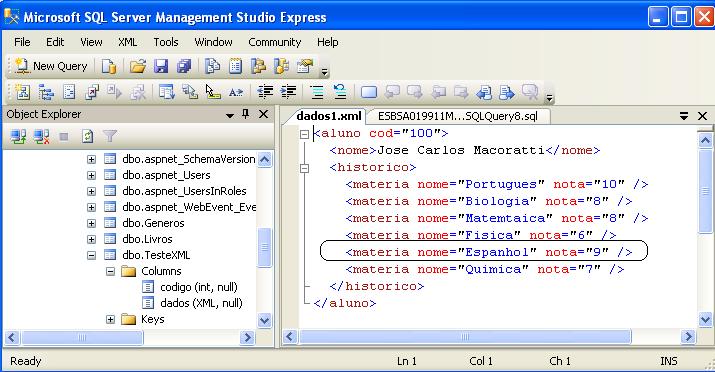
Task: Select the dados1.xml tab
Action: 328,116
